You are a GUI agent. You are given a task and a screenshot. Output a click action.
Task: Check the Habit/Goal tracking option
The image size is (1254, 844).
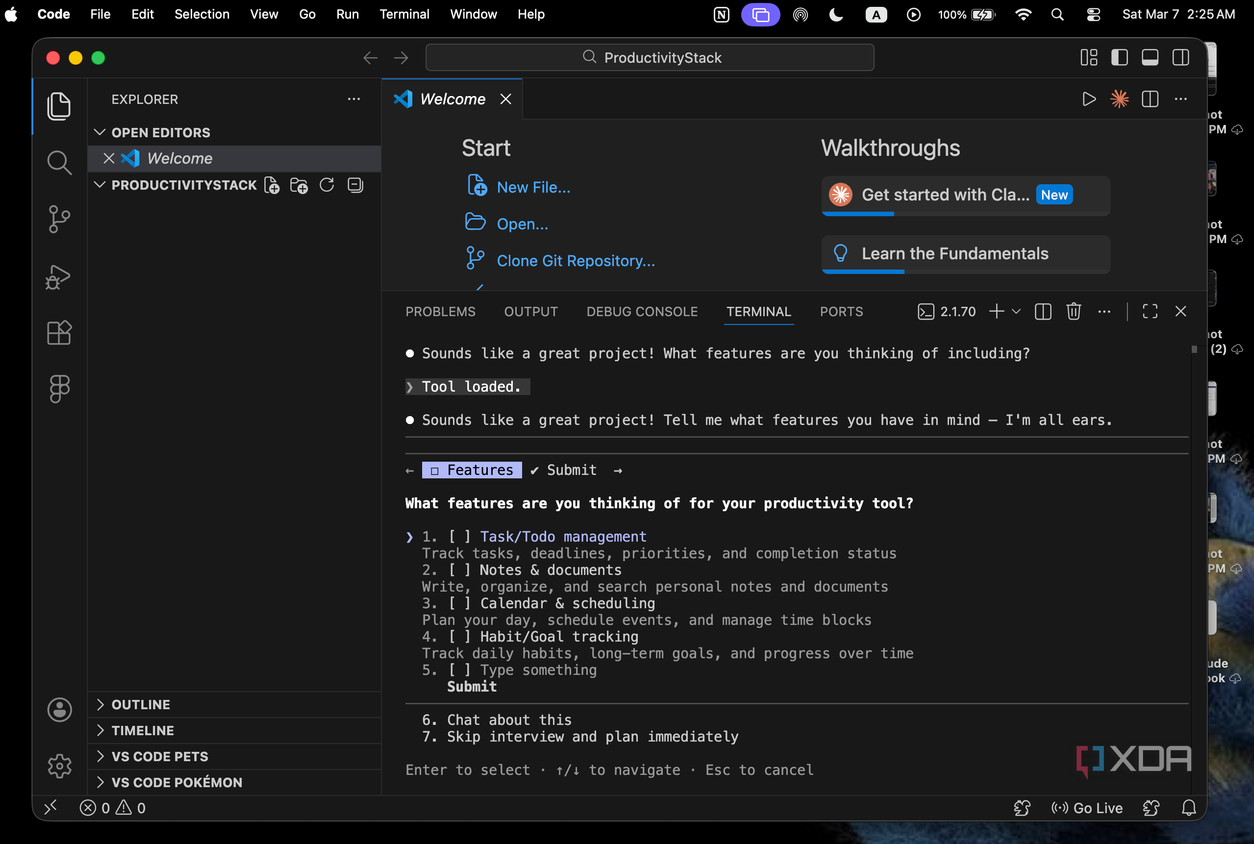(459, 637)
